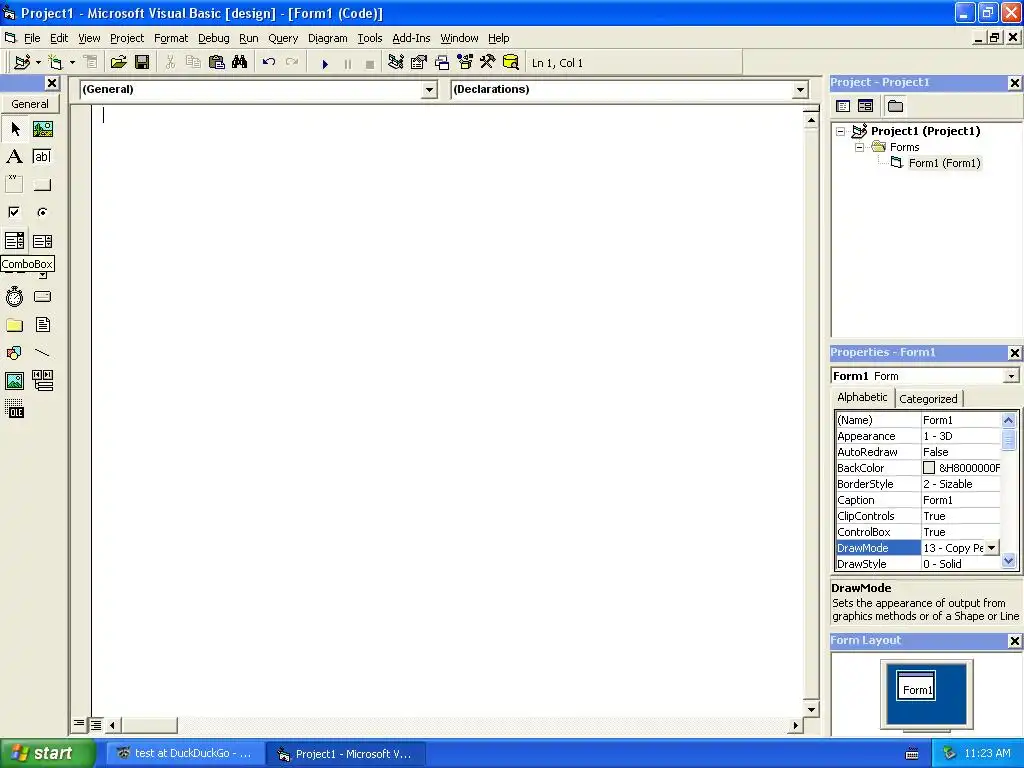The width and height of the screenshot is (1024, 768).
Task: Click the Toolbox hammer-and-wrench toolbar icon
Action: [x=488, y=63]
